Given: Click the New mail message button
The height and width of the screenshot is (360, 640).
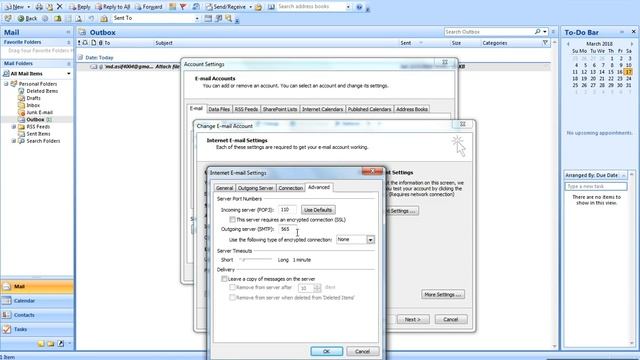Looking at the screenshot, I should [x=14, y=7].
